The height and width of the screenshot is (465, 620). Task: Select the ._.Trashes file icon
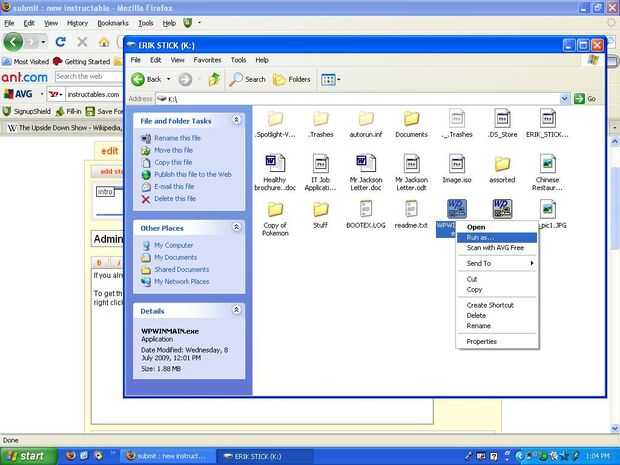[x=457, y=118]
